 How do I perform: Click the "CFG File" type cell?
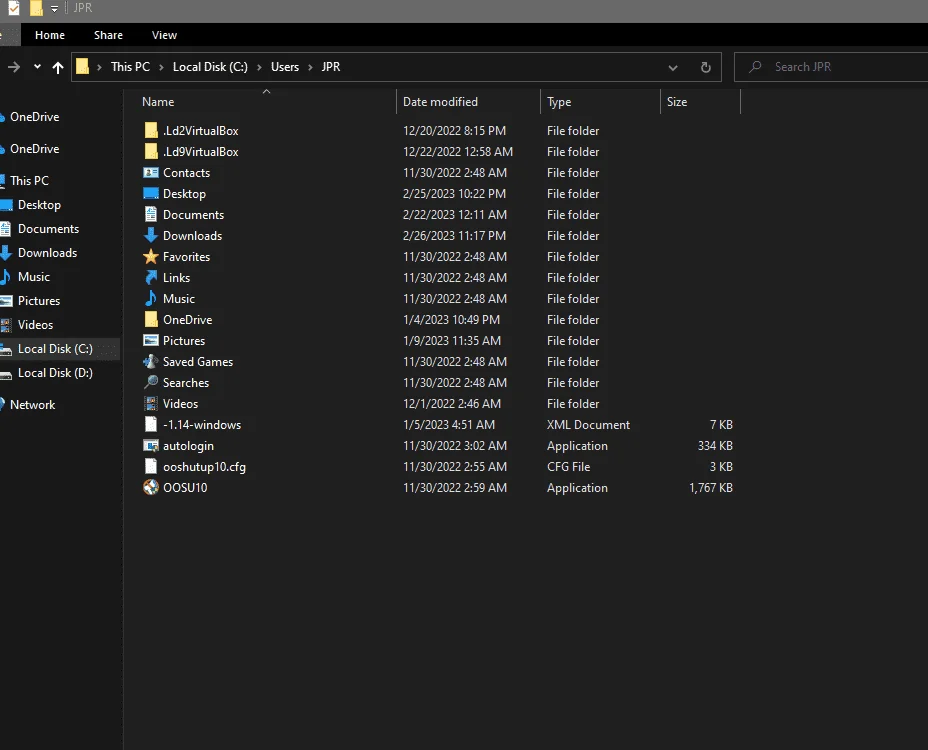[568, 466]
